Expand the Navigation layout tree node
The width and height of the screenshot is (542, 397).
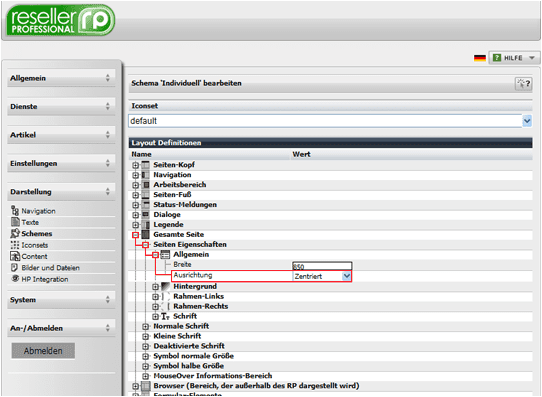pyautogui.click(x=136, y=176)
